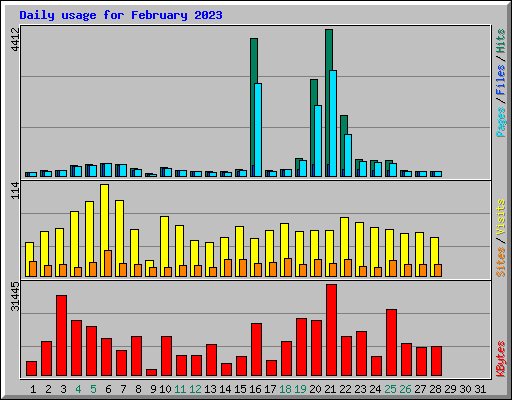Click day label 6 on the x-axis
The image size is (512, 400).
click(x=108, y=389)
